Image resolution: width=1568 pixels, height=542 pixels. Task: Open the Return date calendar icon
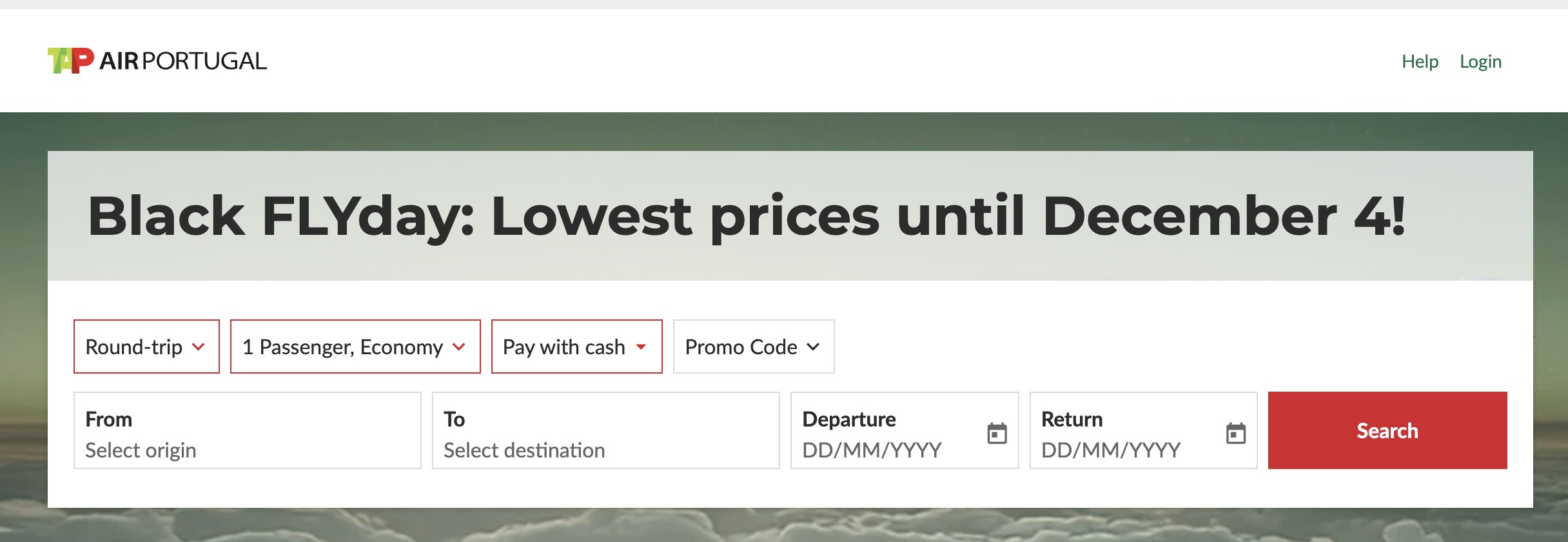[x=1237, y=434]
